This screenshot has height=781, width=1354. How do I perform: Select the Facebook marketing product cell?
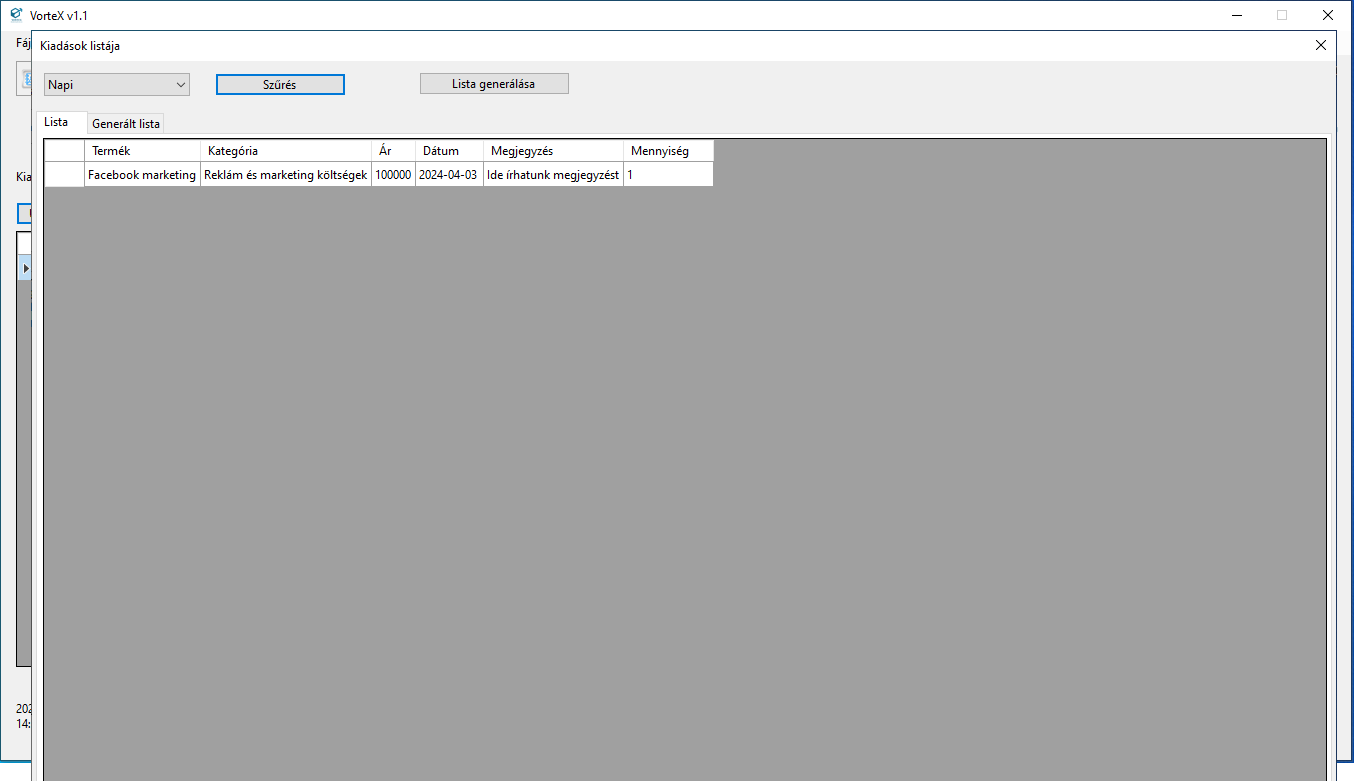[x=142, y=175]
